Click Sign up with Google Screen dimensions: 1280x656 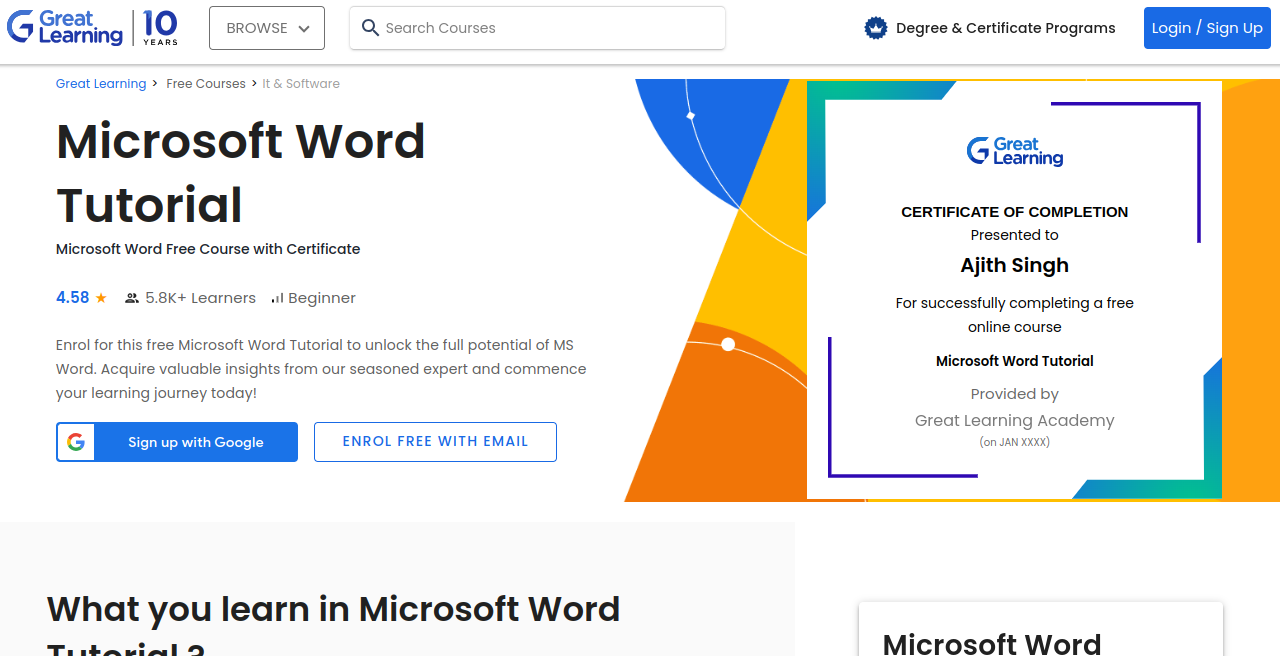pyautogui.click(x=177, y=441)
